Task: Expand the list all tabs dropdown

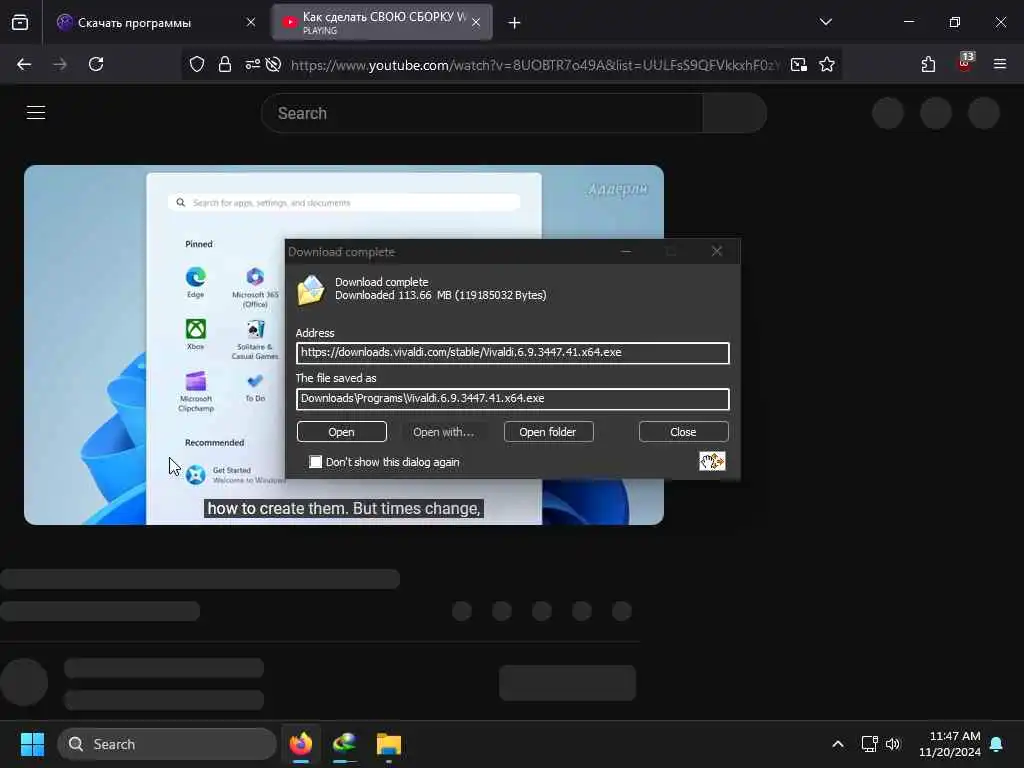Action: pyautogui.click(x=825, y=22)
